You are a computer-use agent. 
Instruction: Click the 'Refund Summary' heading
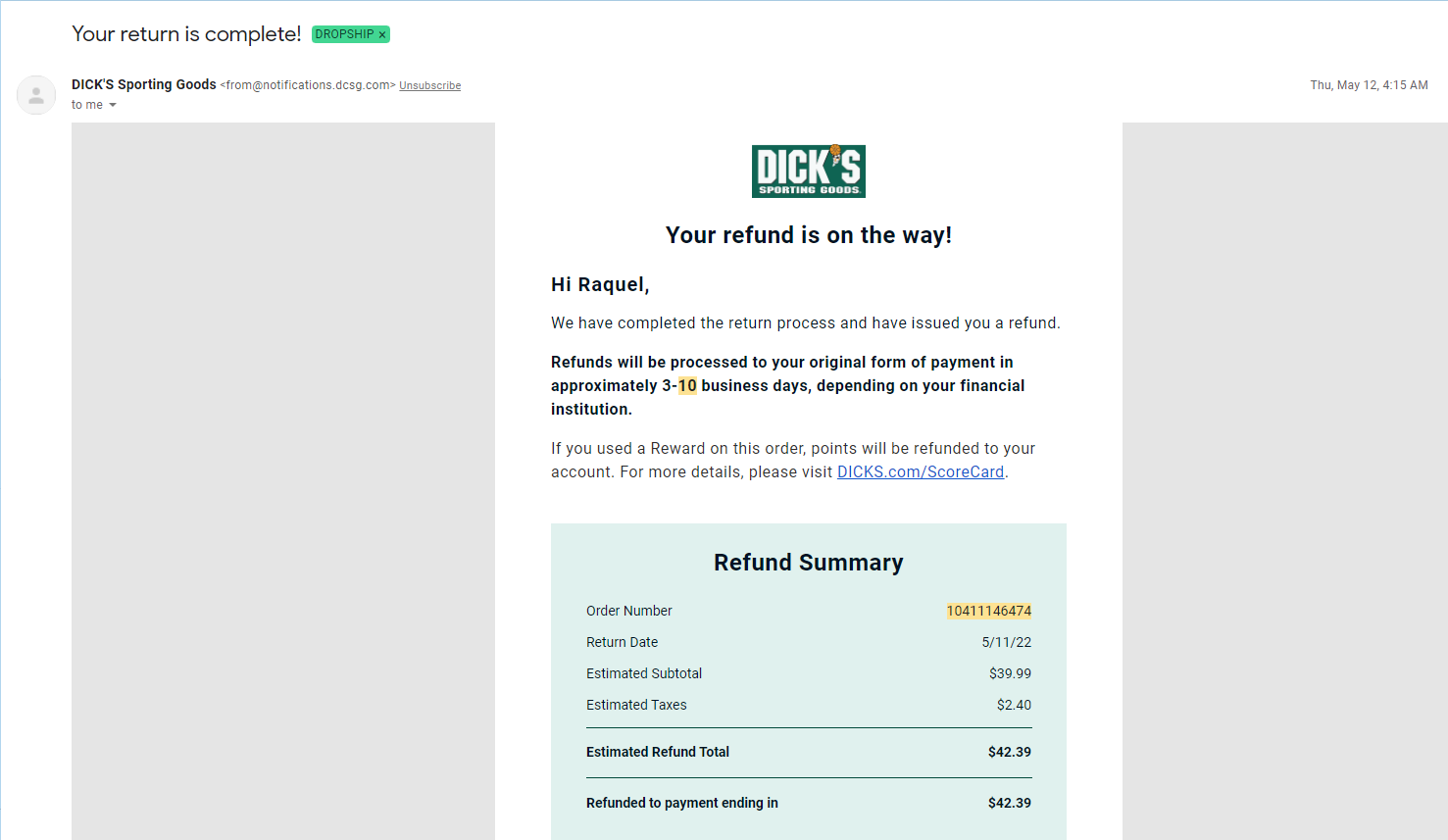click(809, 563)
